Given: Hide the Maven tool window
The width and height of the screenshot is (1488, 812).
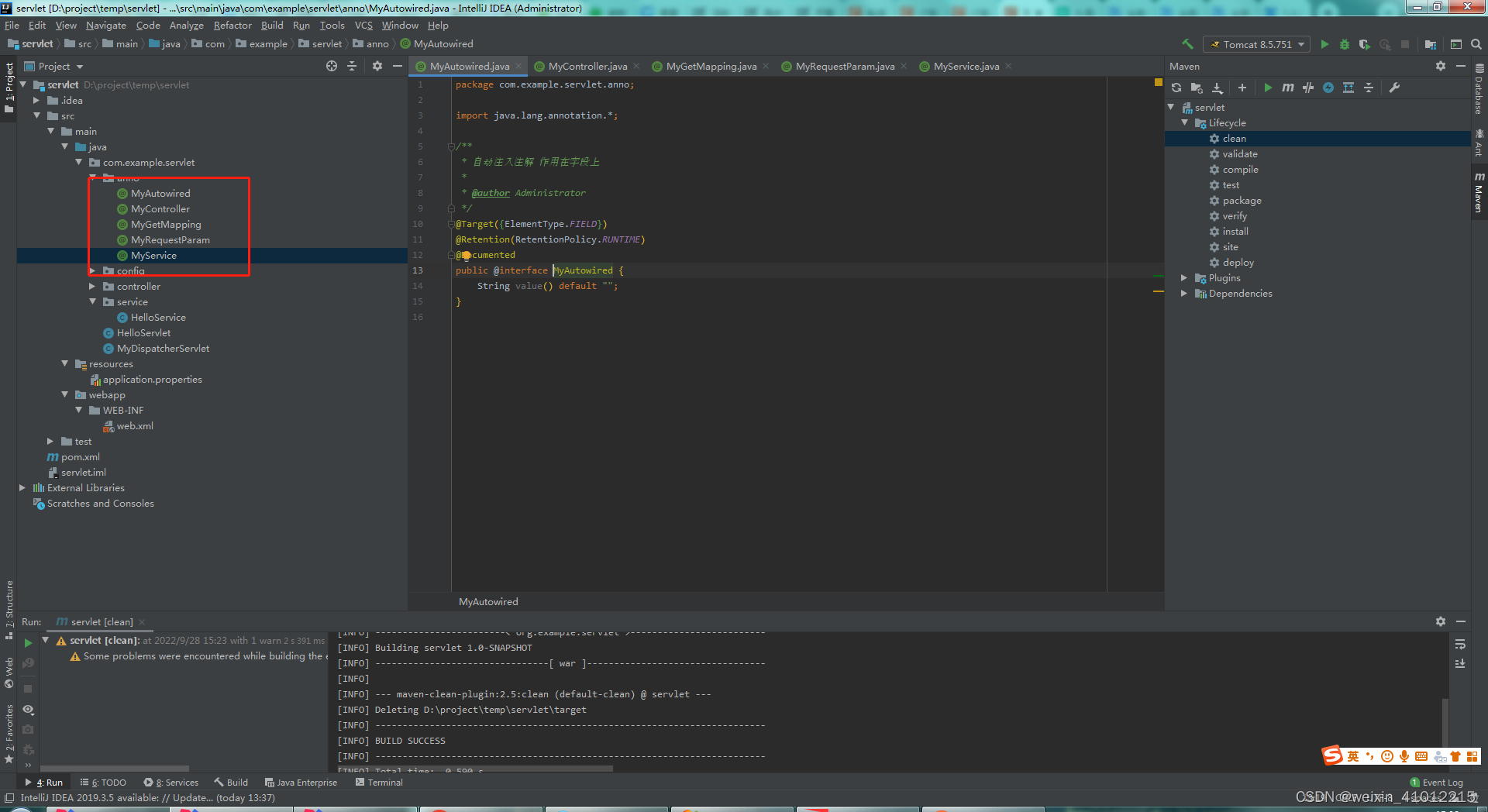Looking at the screenshot, I should tap(1461, 66).
